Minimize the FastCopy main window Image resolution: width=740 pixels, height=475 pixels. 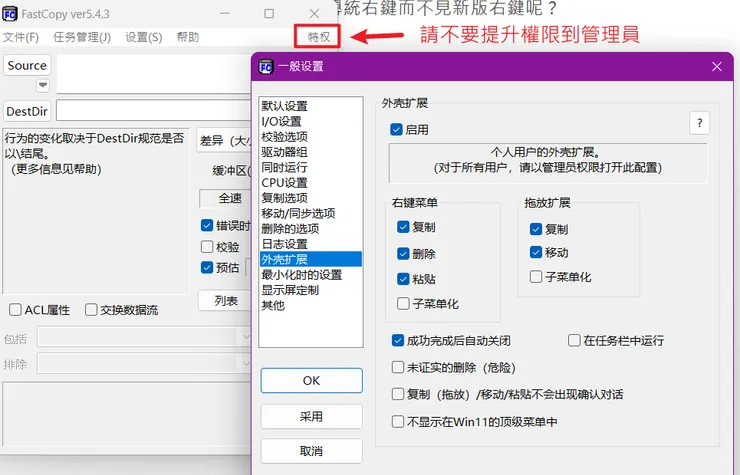225,14
